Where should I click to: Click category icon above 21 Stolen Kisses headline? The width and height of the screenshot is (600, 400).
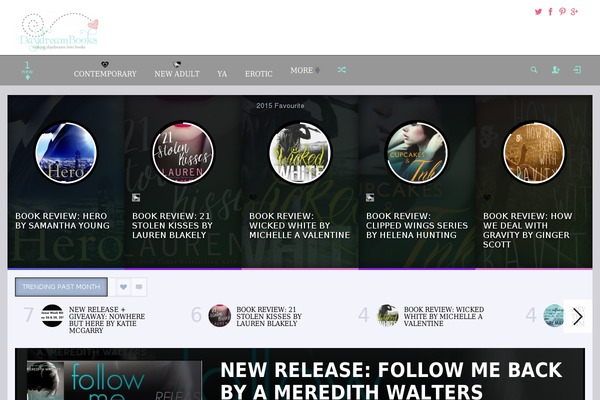click(x=136, y=198)
